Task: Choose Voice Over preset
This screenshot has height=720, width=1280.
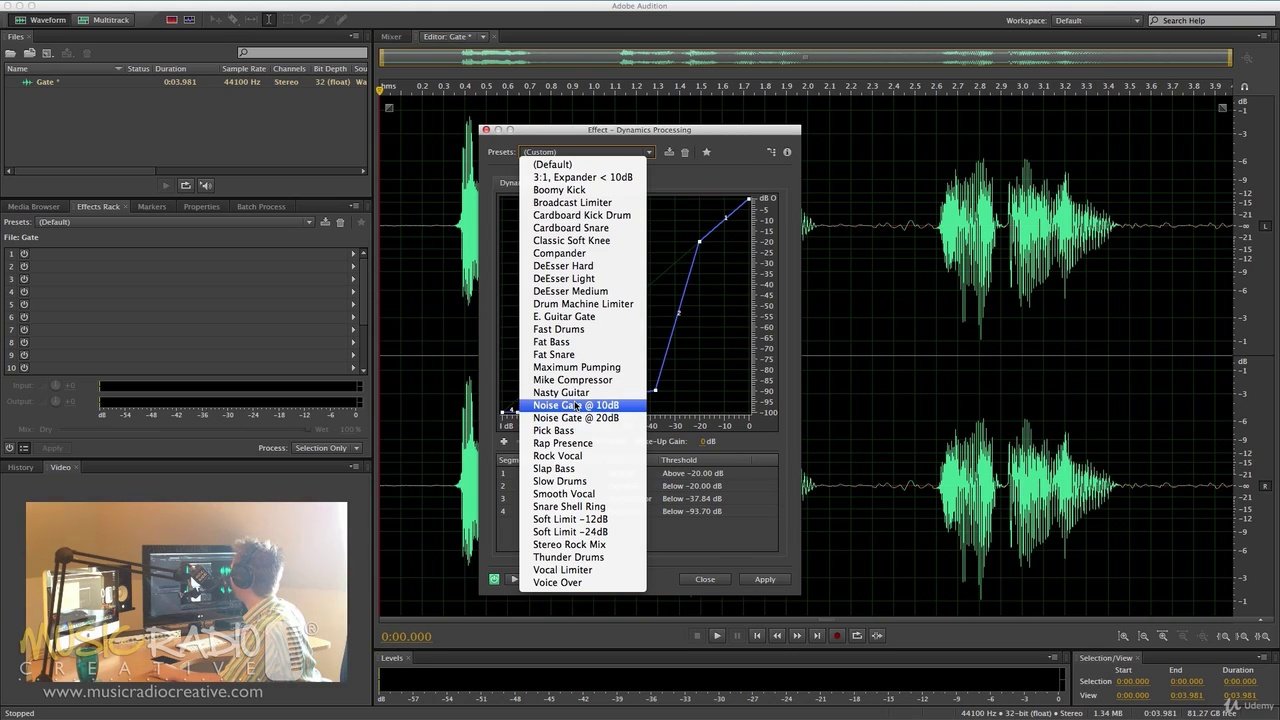Action: point(583,583)
